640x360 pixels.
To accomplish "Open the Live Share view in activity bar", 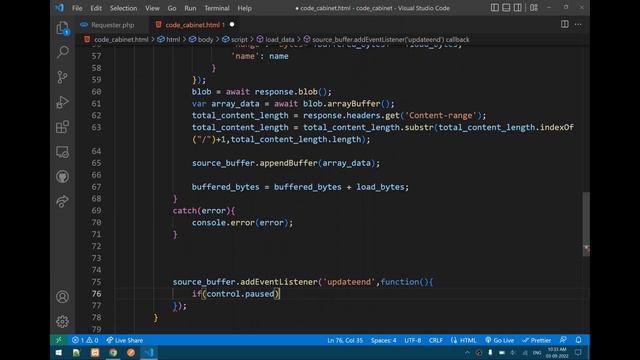I will click(62, 202).
